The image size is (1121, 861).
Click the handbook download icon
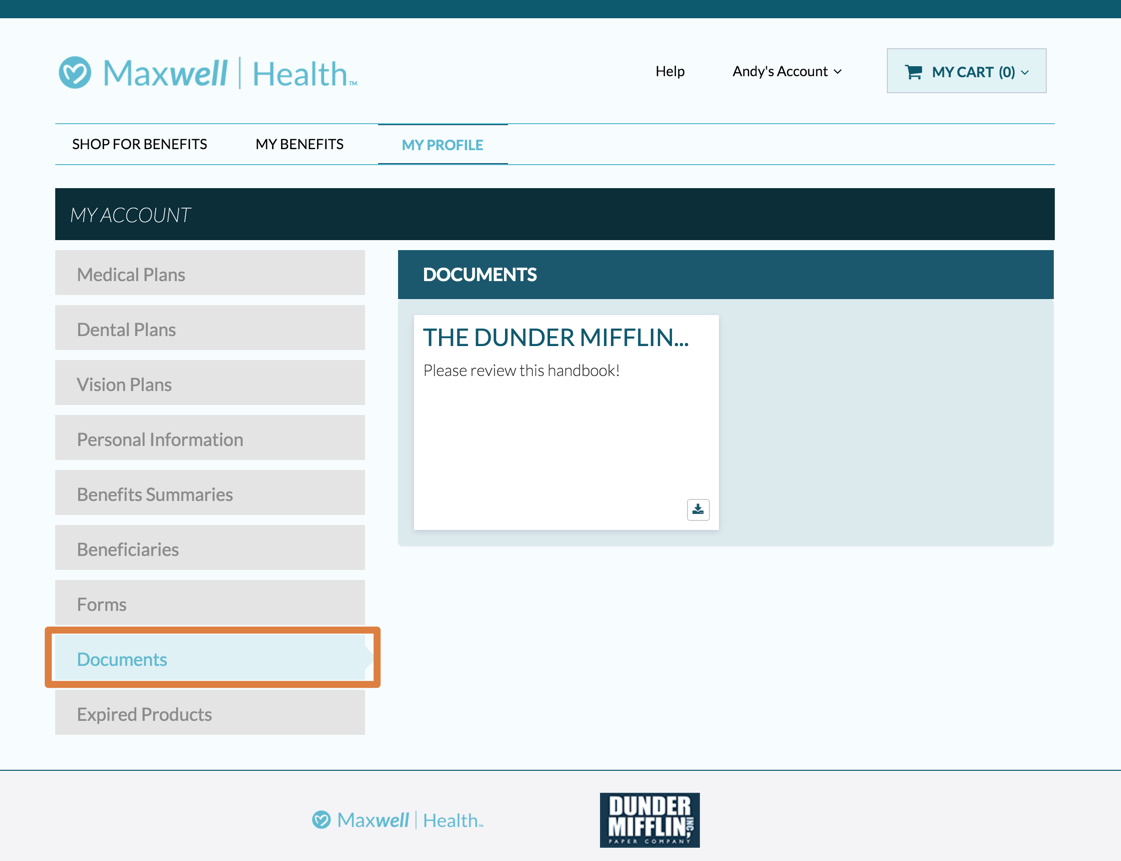click(x=698, y=509)
